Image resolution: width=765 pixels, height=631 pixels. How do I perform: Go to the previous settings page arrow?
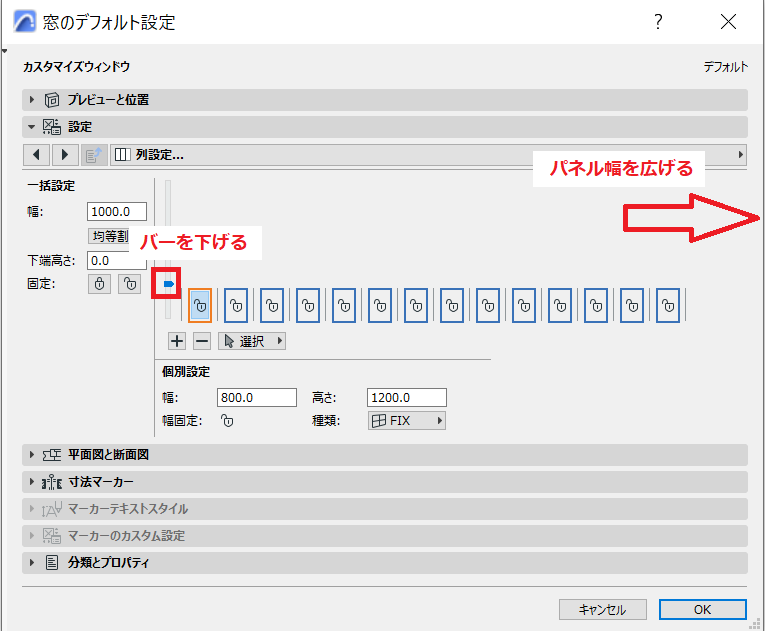pyautogui.click(x=37, y=155)
